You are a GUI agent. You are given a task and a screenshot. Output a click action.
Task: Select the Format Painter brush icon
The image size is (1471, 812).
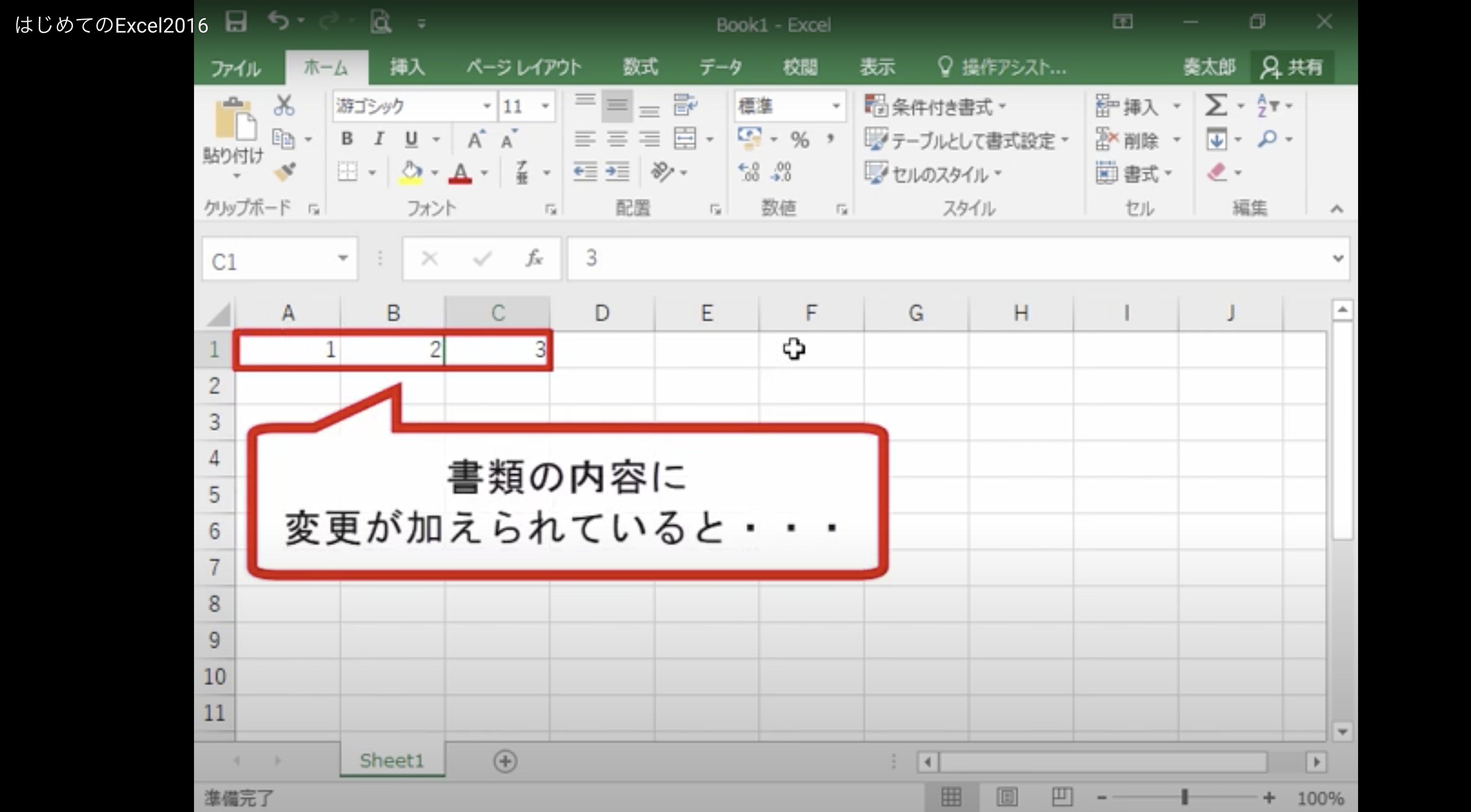[284, 171]
